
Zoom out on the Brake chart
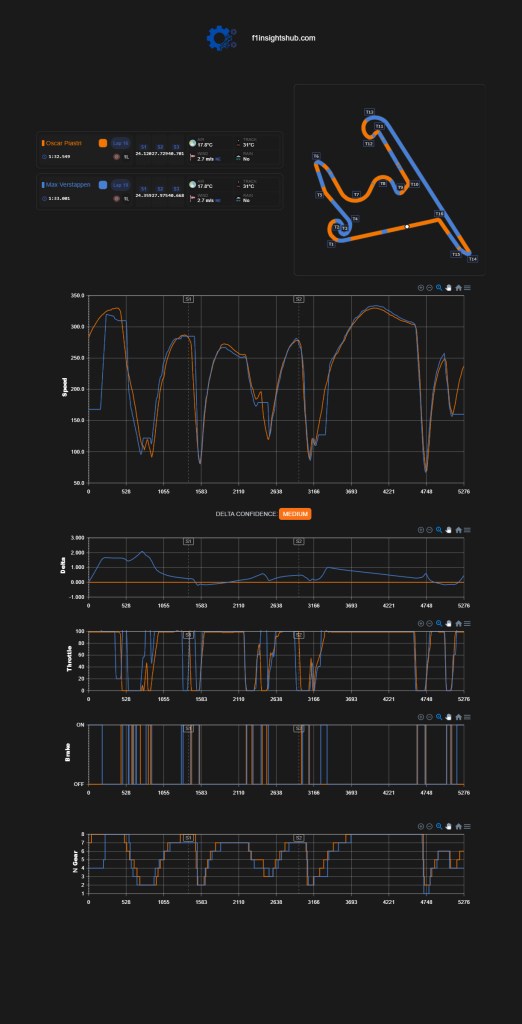(x=429, y=717)
